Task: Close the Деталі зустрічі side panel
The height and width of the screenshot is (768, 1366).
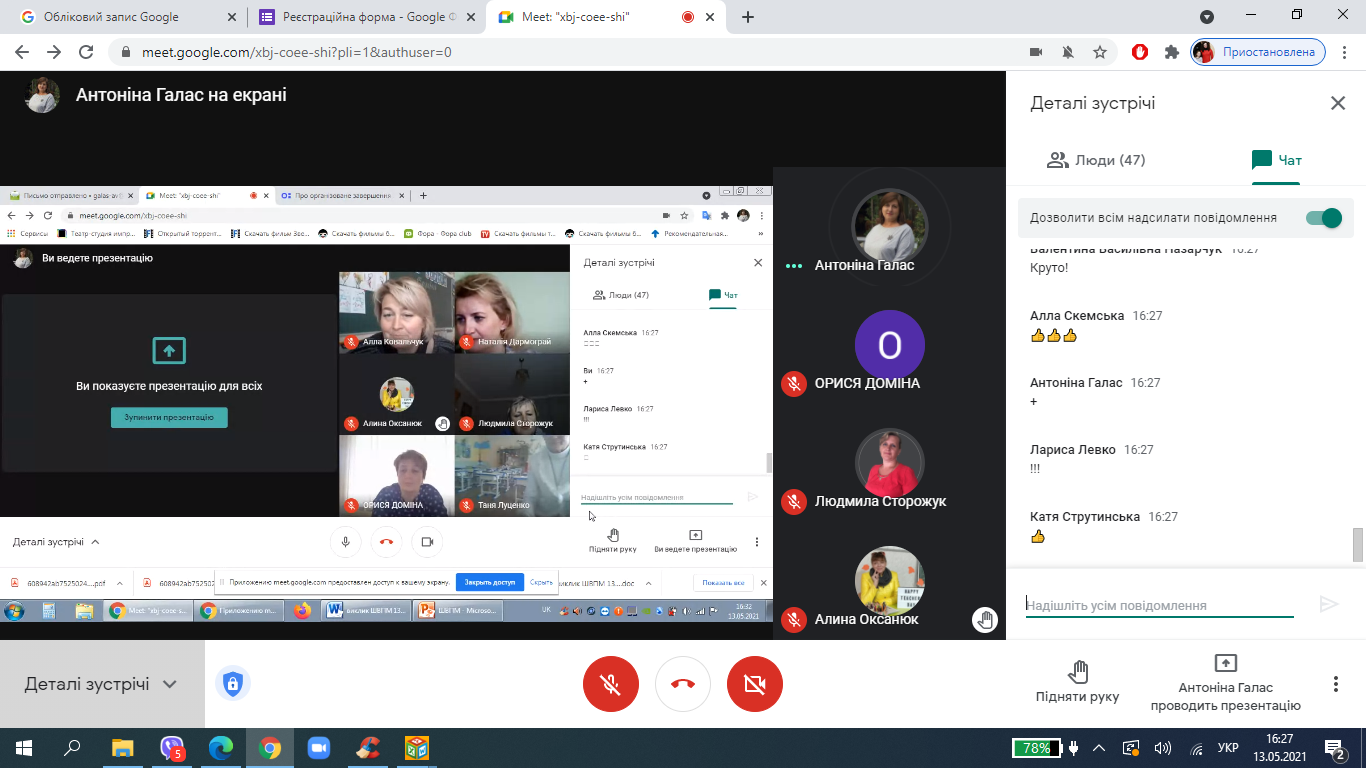Action: [1338, 103]
